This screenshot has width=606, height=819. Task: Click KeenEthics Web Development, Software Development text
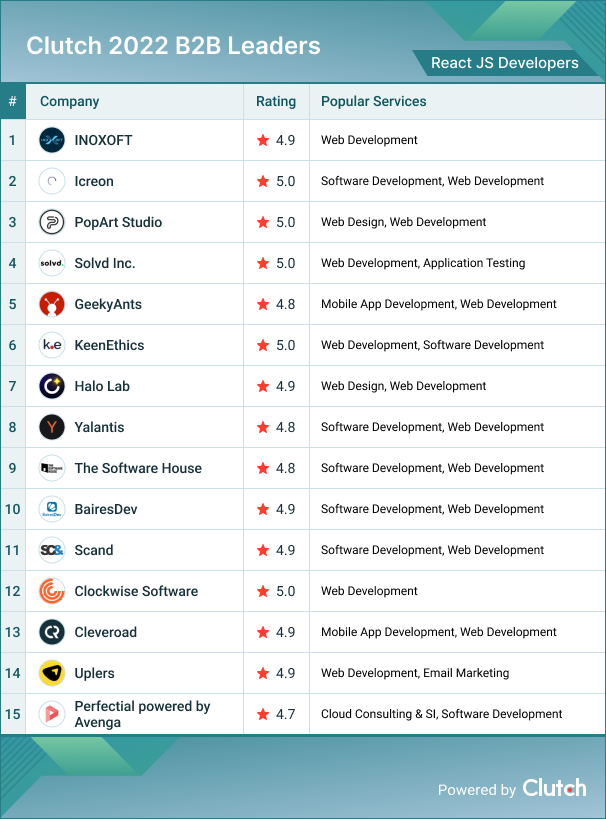433,345
